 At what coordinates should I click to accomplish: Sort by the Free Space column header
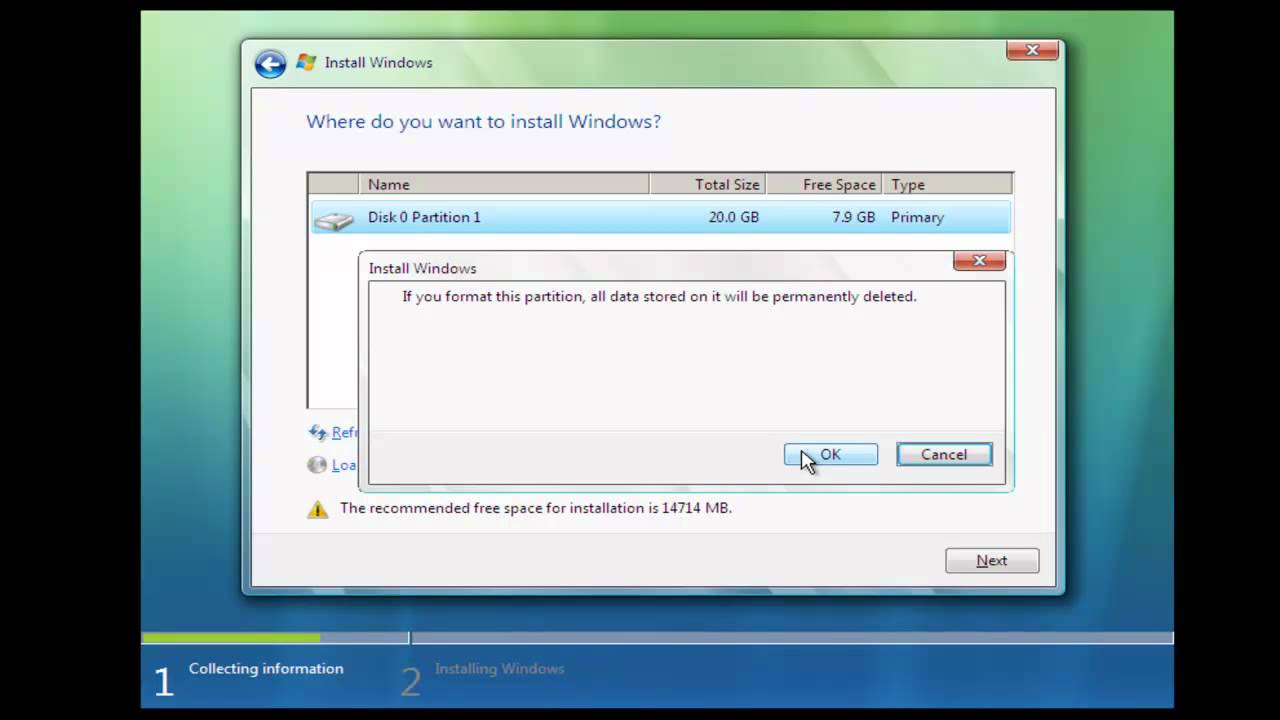(x=823, y=184)
